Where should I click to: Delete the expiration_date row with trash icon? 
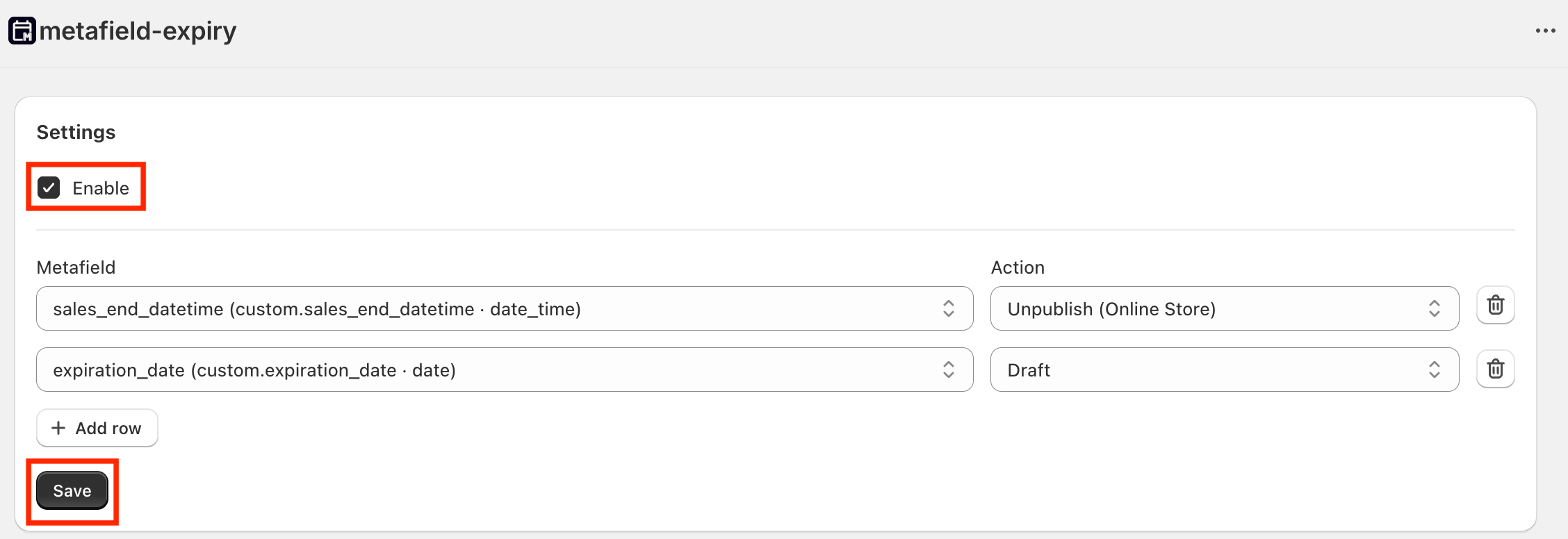[1495, 369]
